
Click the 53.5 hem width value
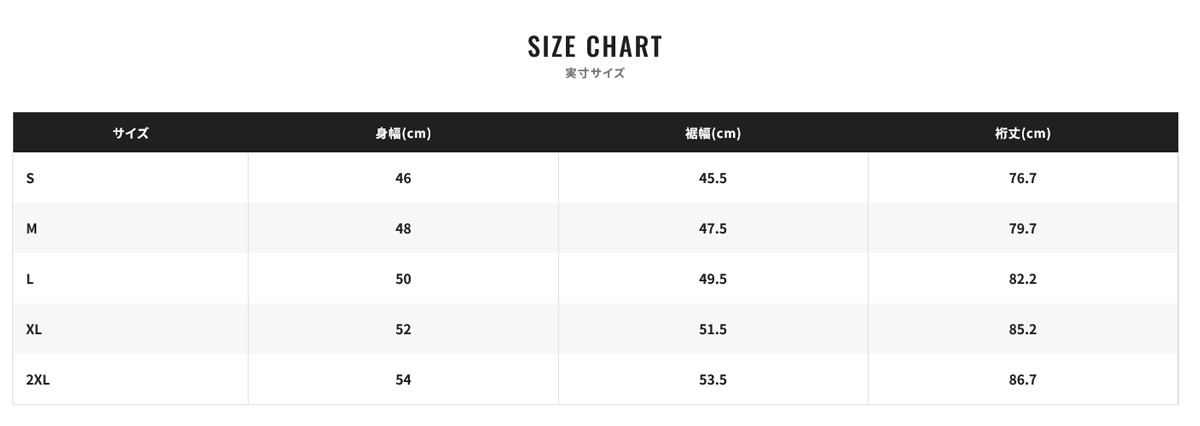[713, 380]
